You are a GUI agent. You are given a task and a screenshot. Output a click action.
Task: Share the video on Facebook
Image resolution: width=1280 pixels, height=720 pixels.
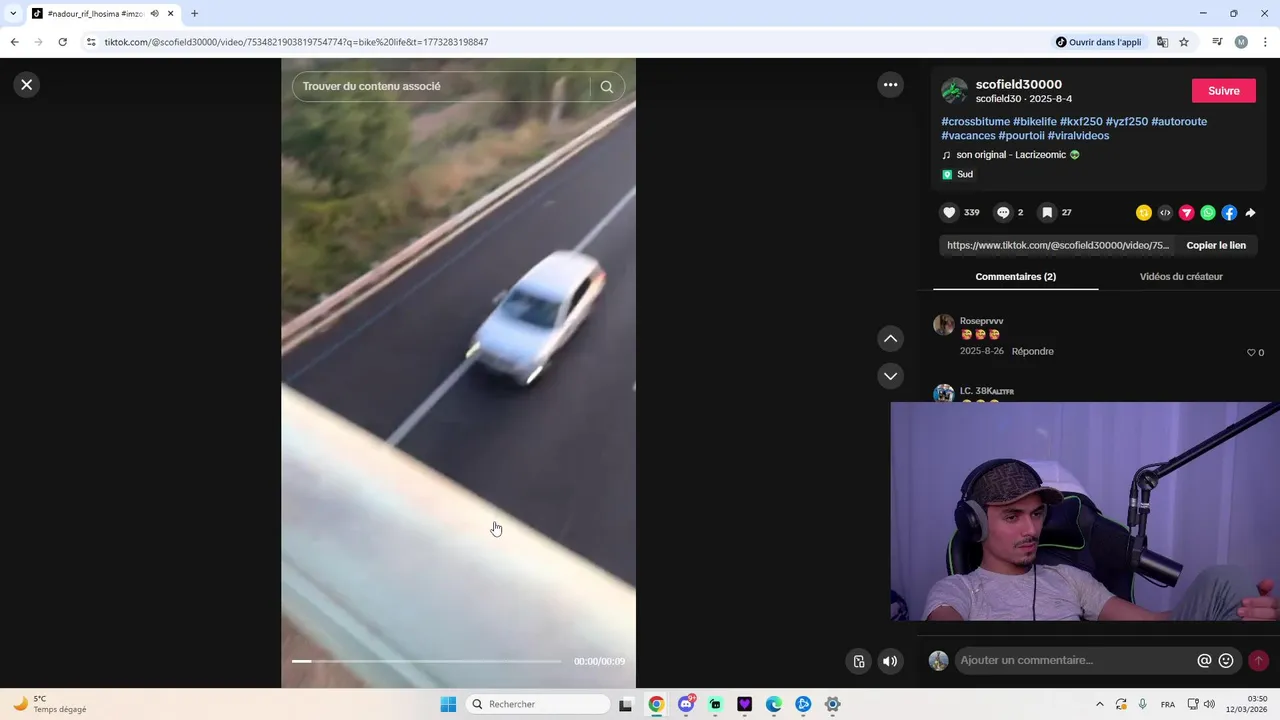tap(1229, 213)
